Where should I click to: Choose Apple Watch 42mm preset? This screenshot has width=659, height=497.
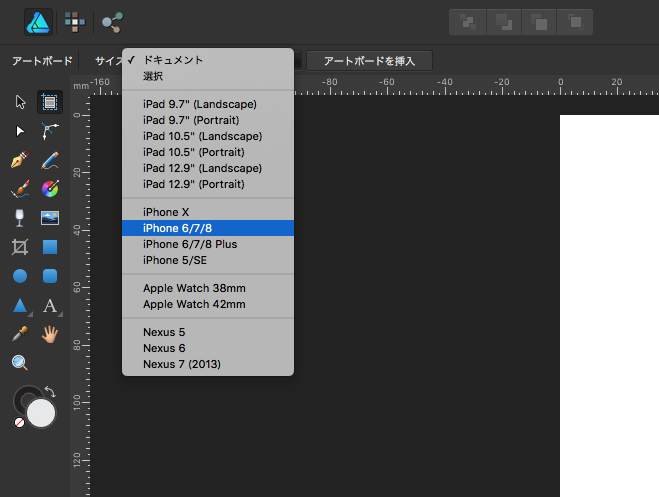click(x=208, y=304)
